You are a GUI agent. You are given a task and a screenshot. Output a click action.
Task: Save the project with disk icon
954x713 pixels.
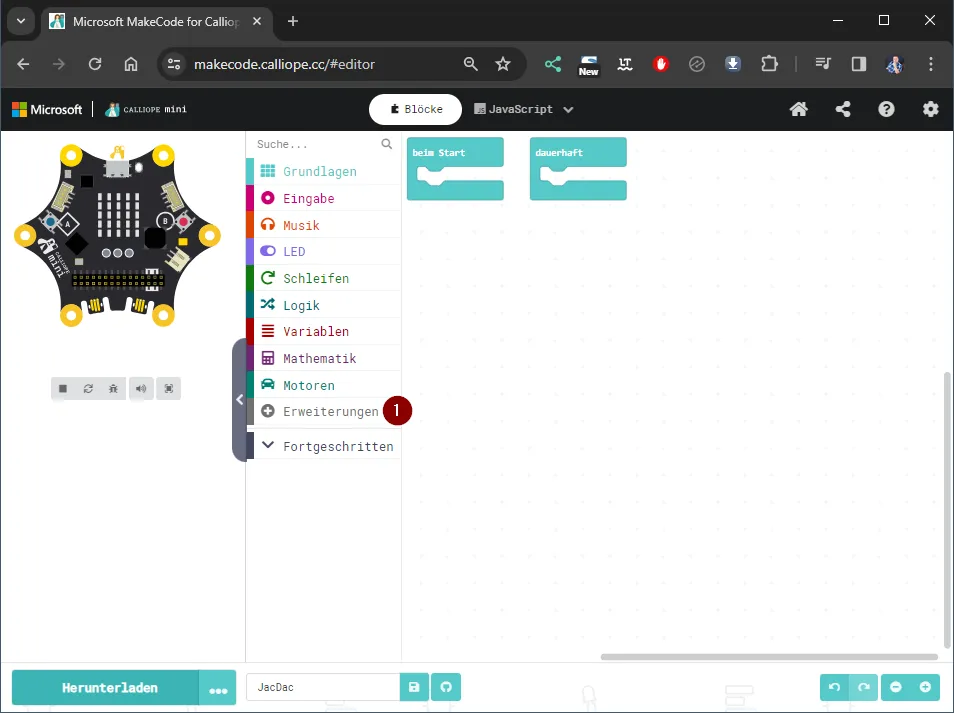[414, 688]
